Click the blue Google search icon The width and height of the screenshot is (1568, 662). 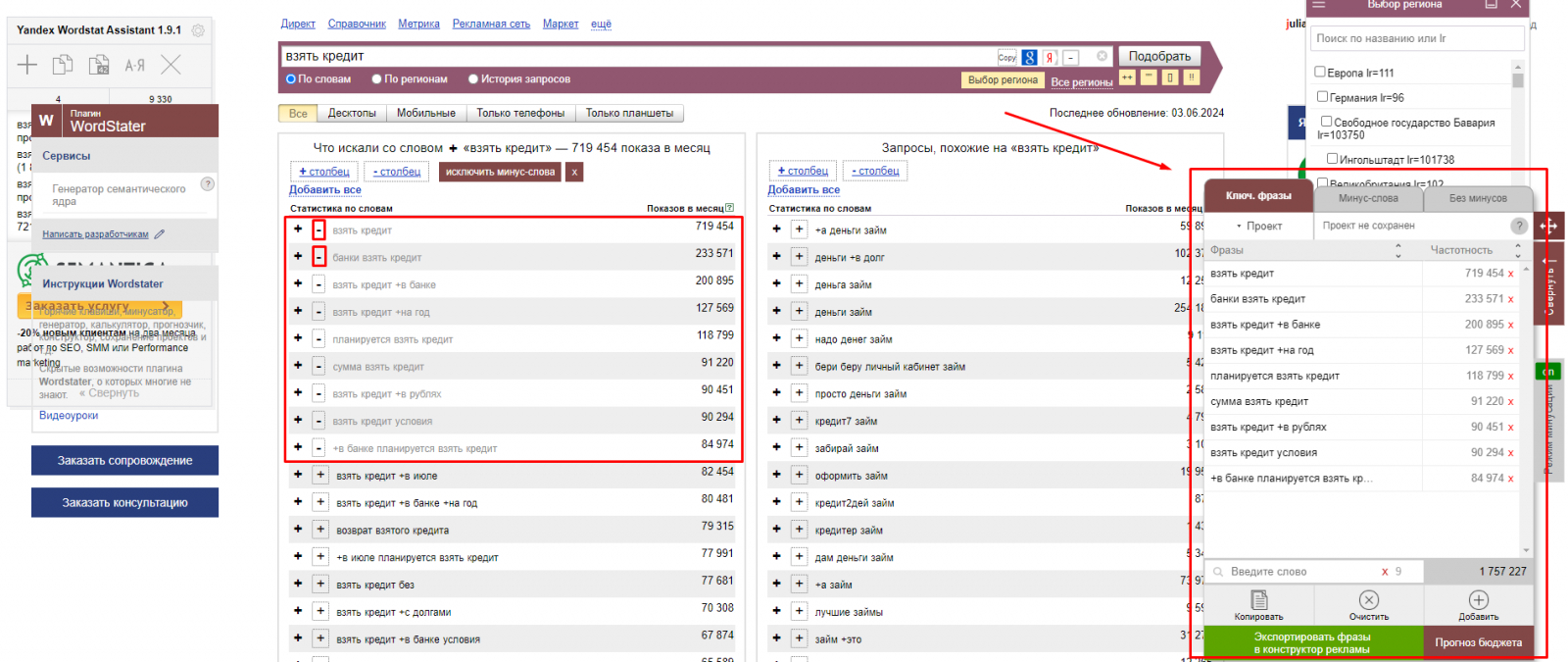pyautogui.click(x=1029, y=58)
